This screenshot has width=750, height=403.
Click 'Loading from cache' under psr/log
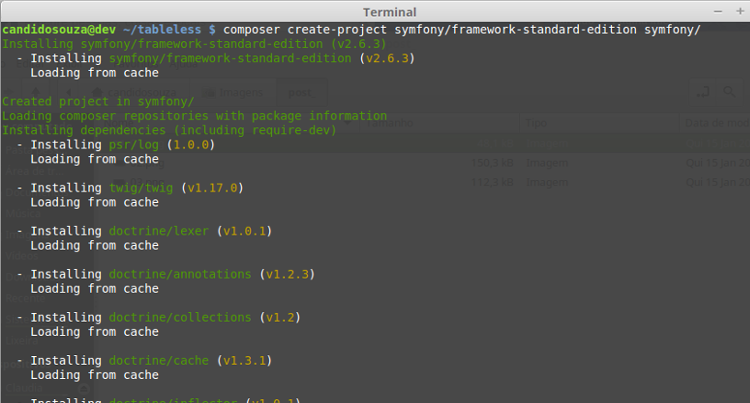95,159
